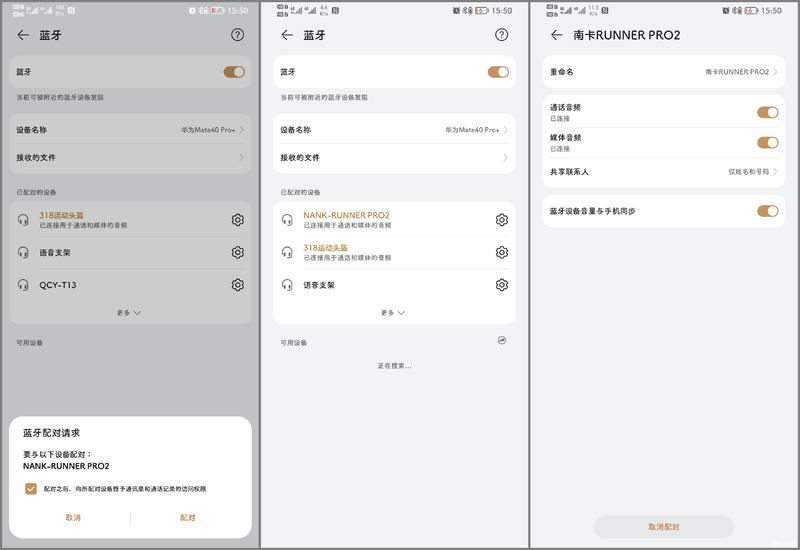This screenshot has height=550, width=800.
Task: Tap back arrow on the dimmed pairing-request Bluetooth screen
Action: (x=23, y=35)
